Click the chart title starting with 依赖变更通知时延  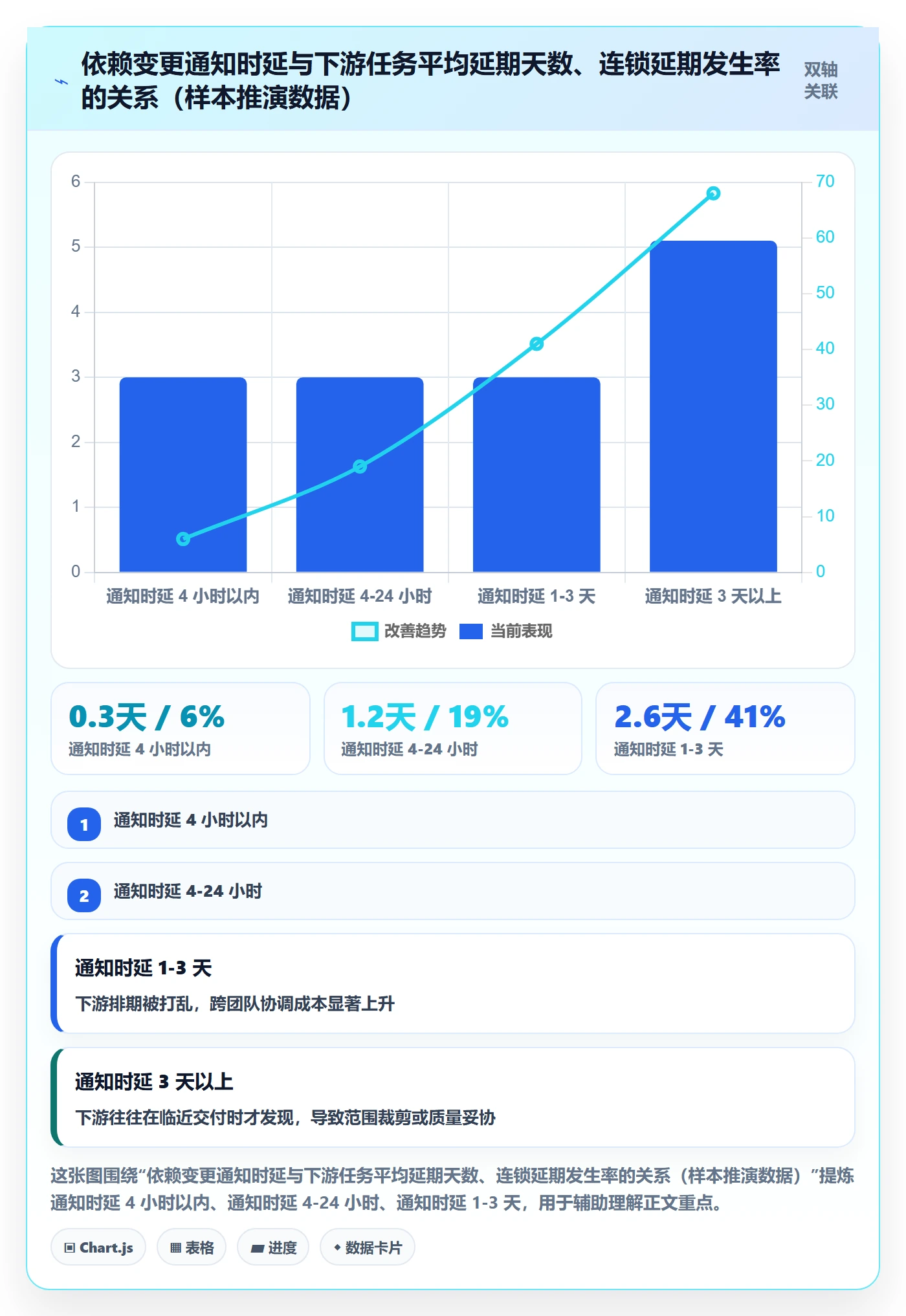point(430,81)
